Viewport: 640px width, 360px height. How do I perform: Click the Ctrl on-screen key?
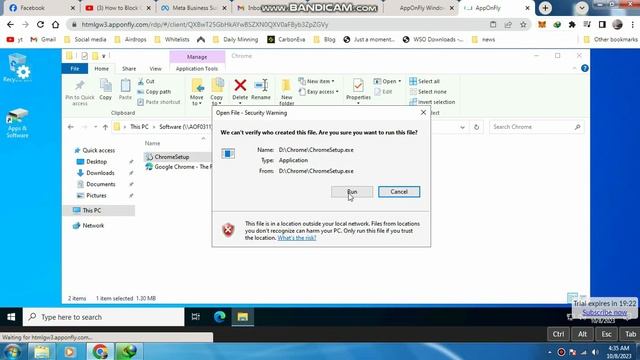tap(558, 334)
